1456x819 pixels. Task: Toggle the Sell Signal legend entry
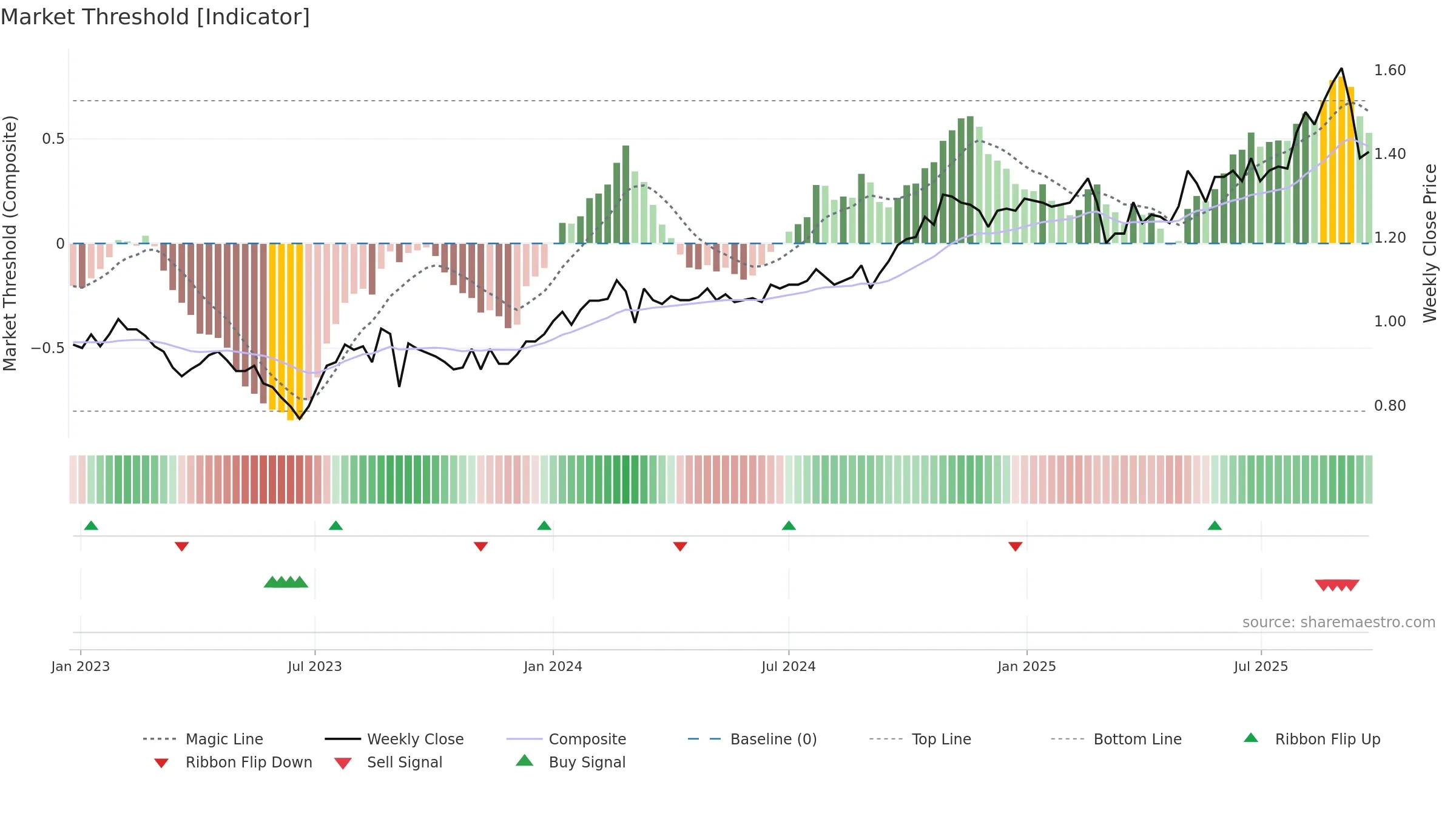(388, 762)
